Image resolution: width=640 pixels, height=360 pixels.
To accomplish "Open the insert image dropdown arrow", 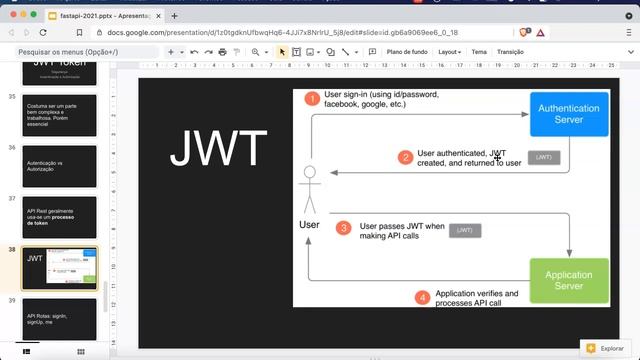I will 318,52.
